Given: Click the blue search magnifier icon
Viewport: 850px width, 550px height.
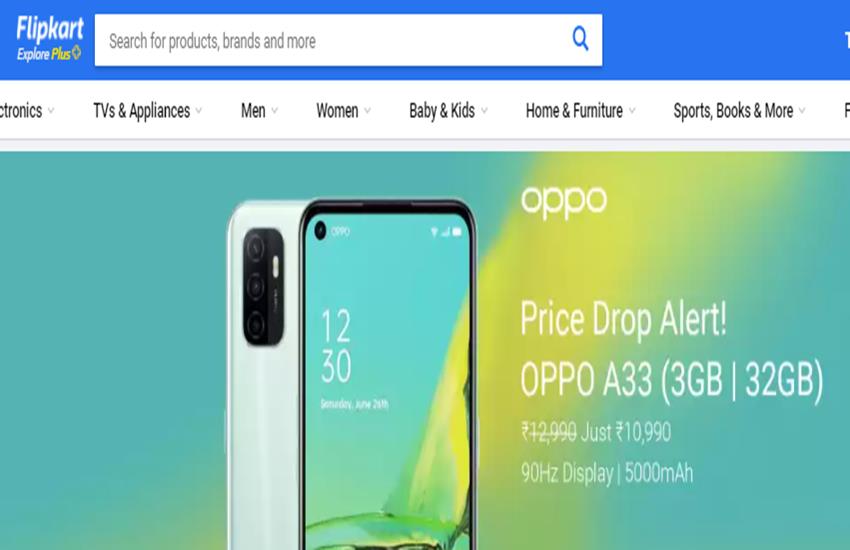Looking at the screenshot, I should tap(580, 39).
